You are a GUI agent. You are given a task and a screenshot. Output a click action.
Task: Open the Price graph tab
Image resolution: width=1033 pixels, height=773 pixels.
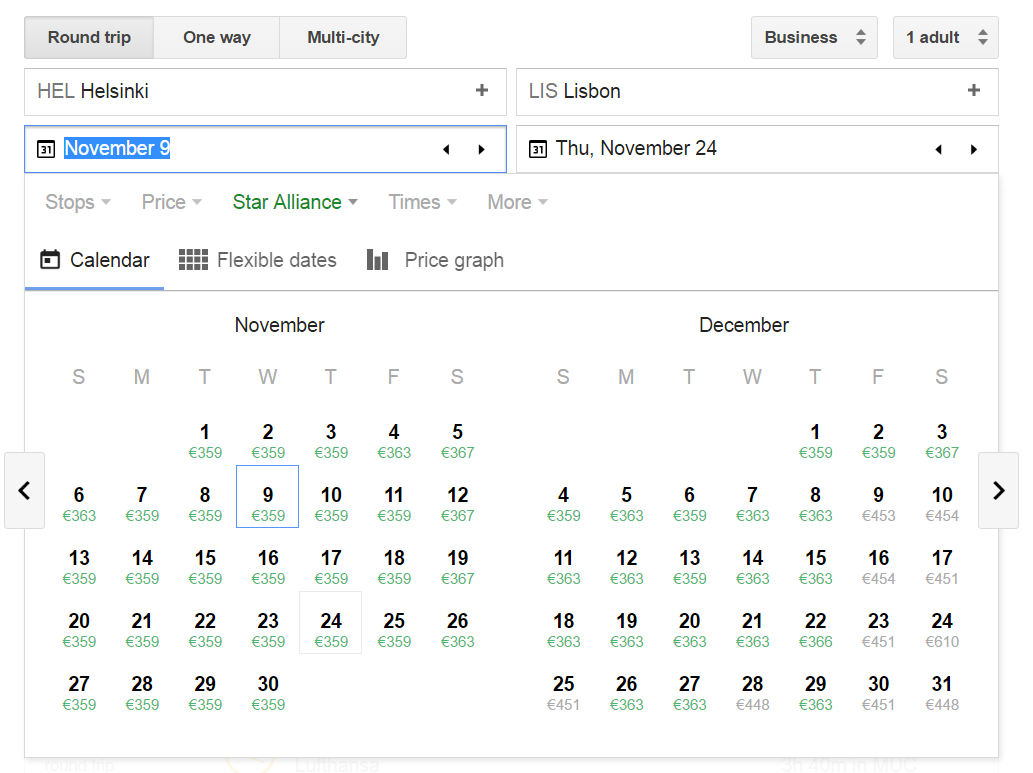tap(435, 260)
